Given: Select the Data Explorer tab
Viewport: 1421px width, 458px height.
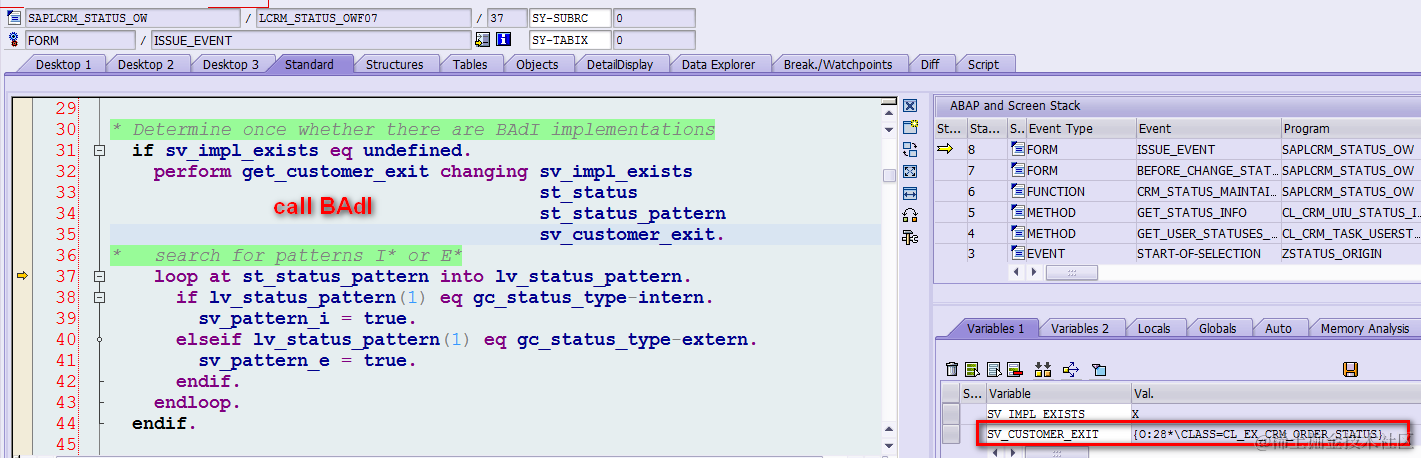Looking at the screenshot, I should click(718, 64).
